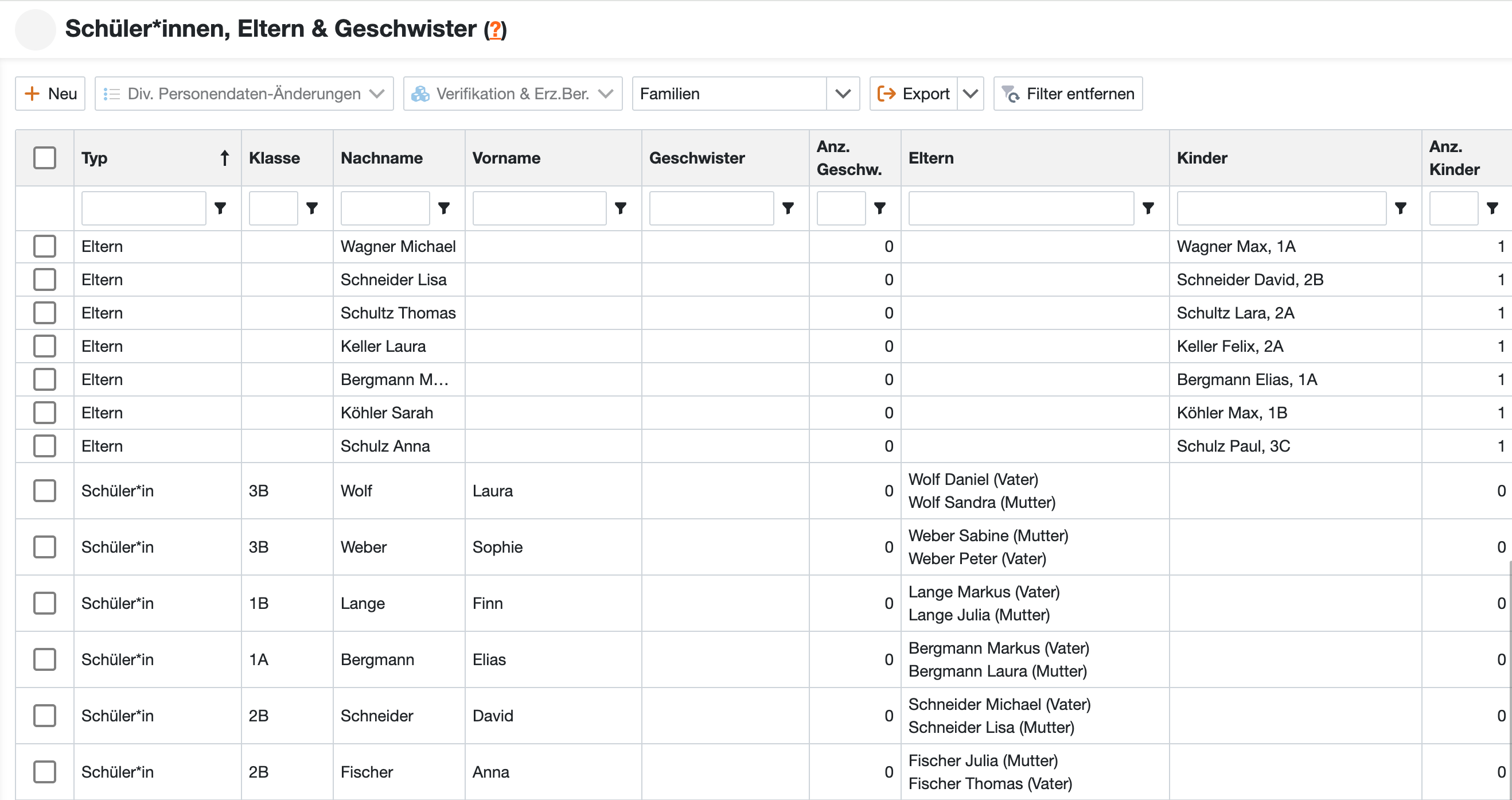Click the filter icon for Klasse column
The width and height of the screenshot is (1512, 800).
312,208
